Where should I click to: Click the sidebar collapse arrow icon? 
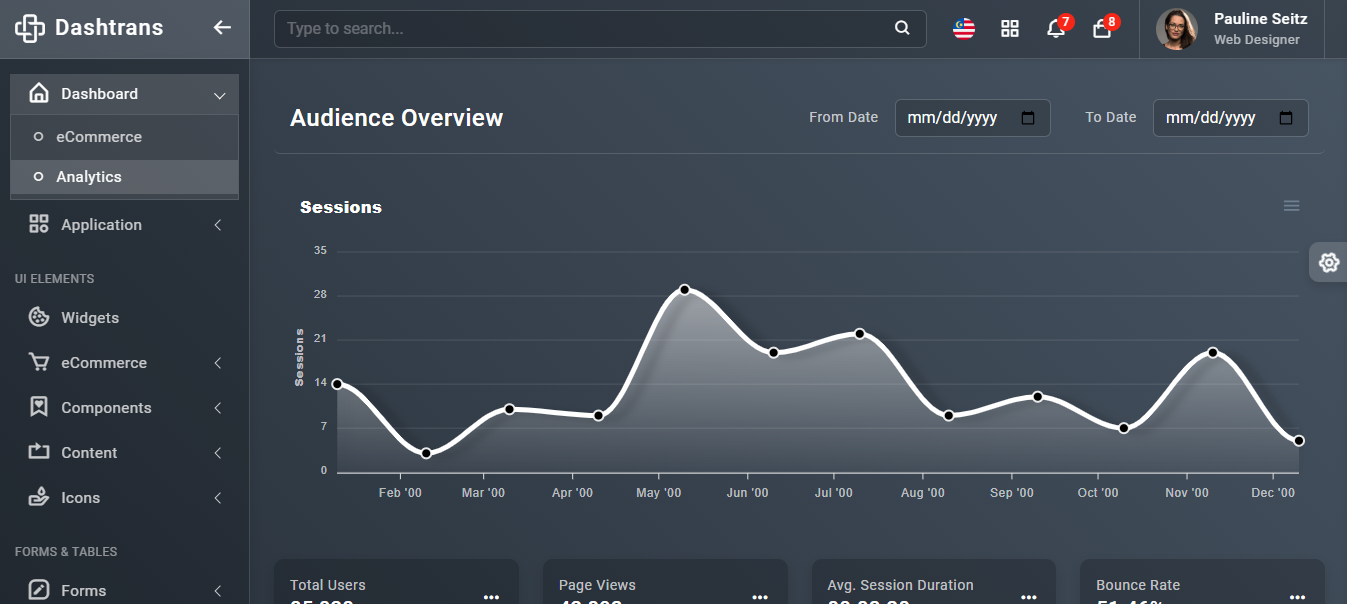222,28
